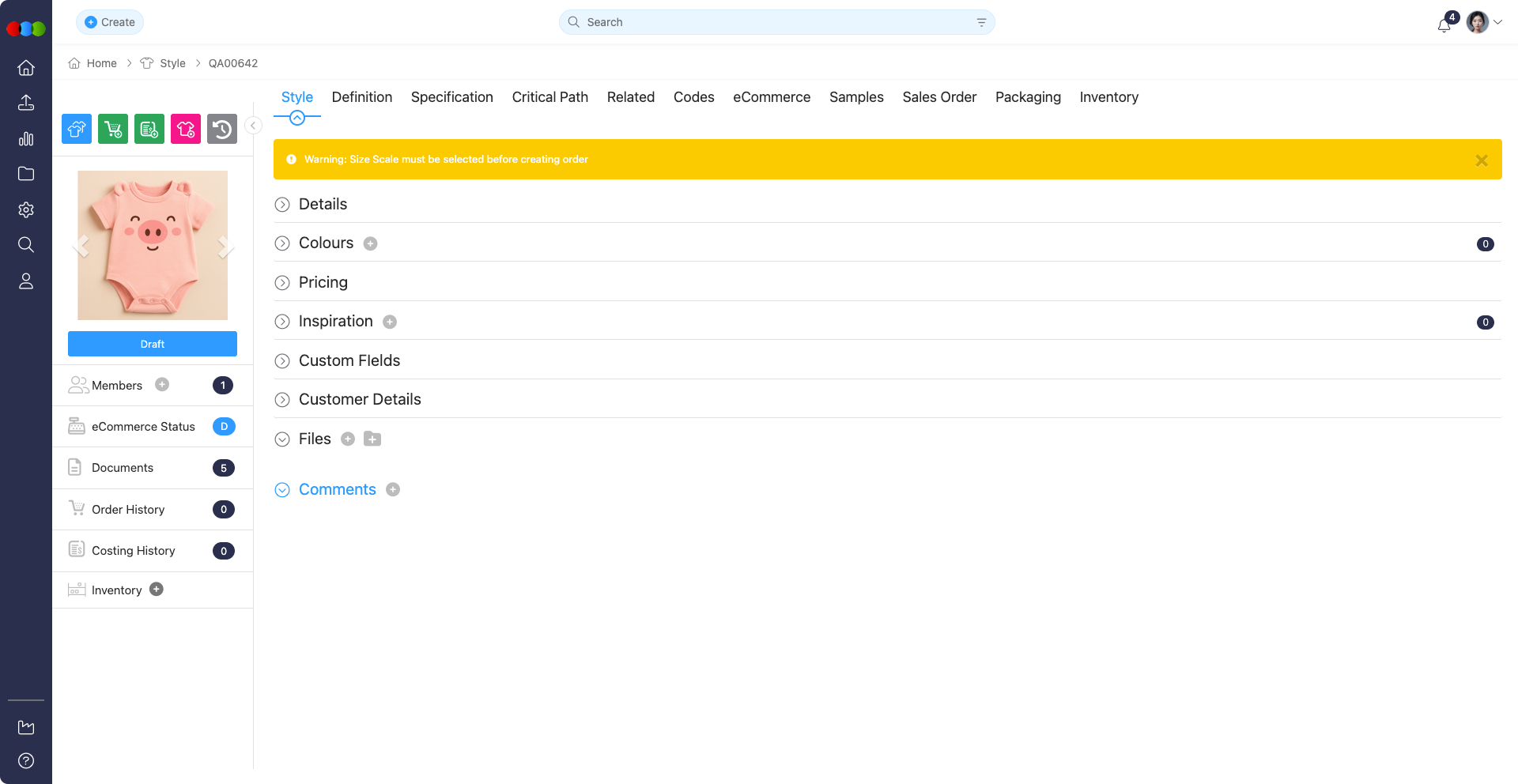Click the add folder icon beside Files
Image resolution: width=1518 pixels, height=784 pixels.
[372, 439]
